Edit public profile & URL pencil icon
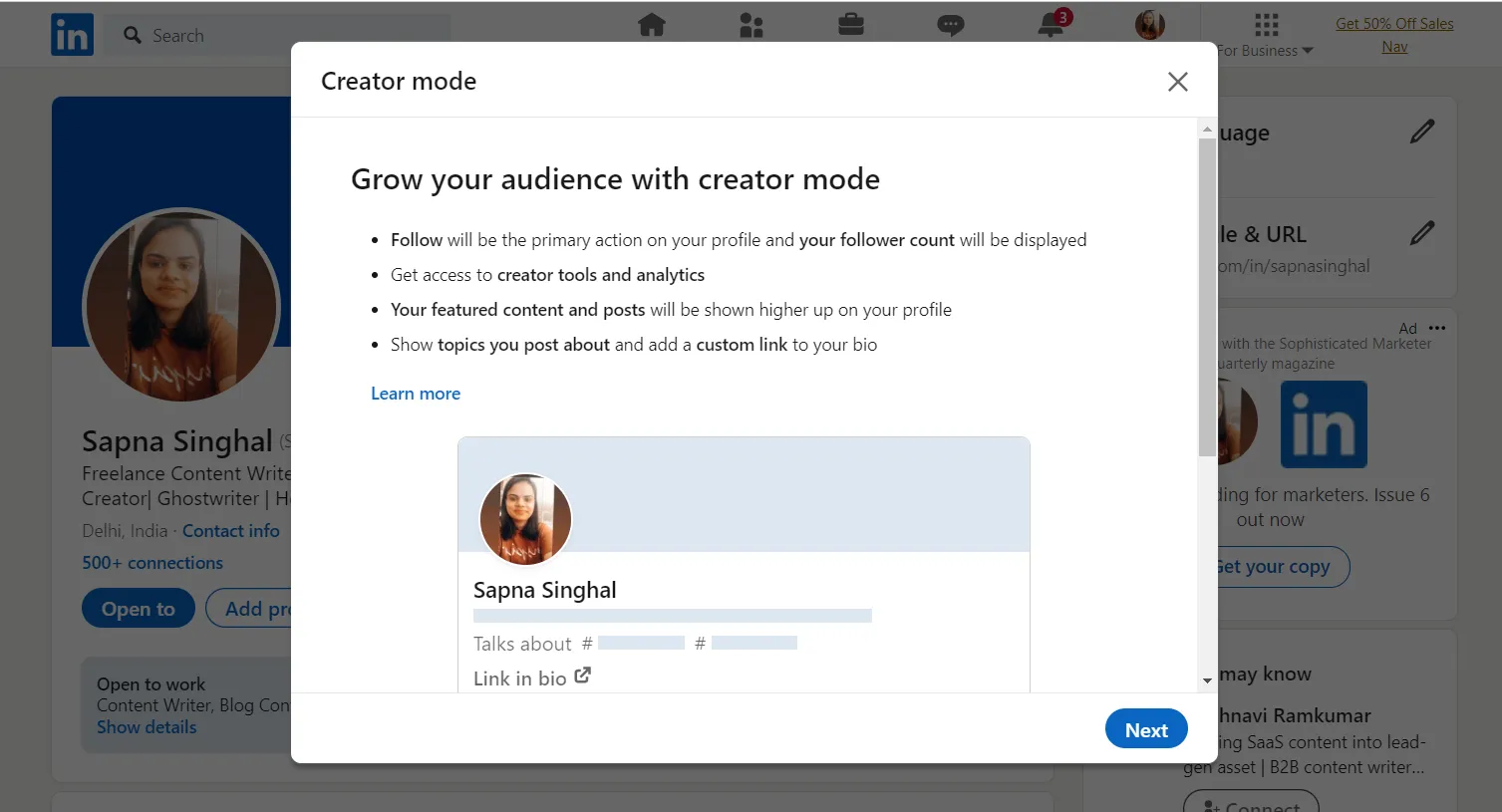1502x812 pixels. coord(1422,233)
